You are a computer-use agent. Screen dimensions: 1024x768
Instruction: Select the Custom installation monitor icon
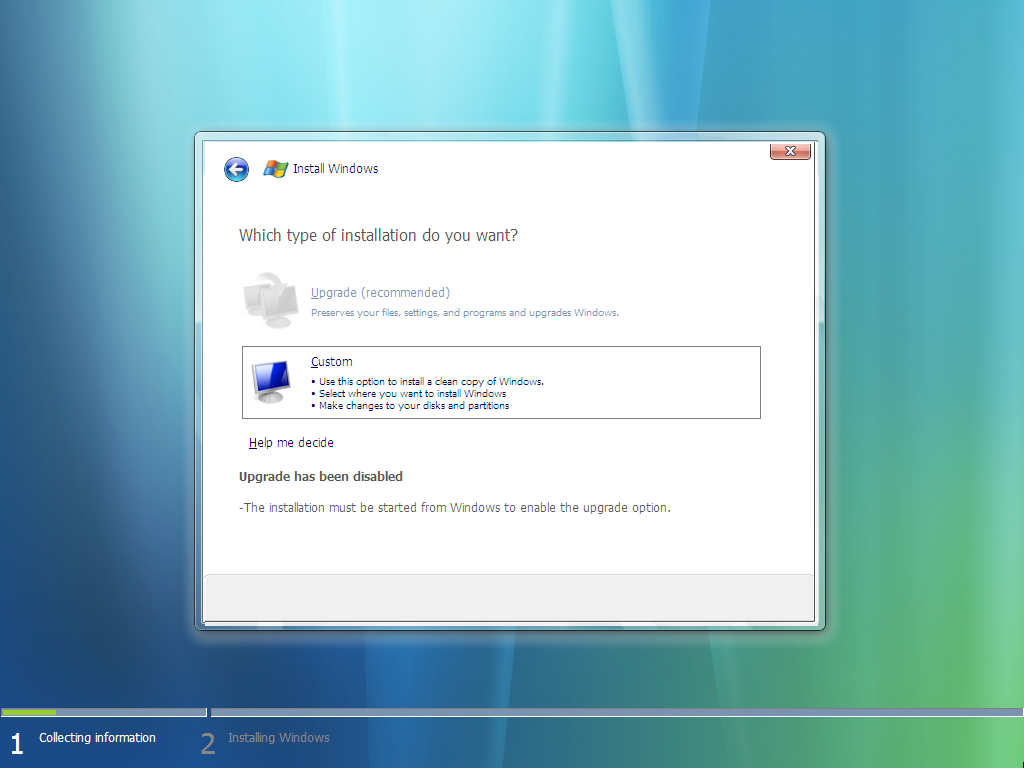[x=271, y=381]
